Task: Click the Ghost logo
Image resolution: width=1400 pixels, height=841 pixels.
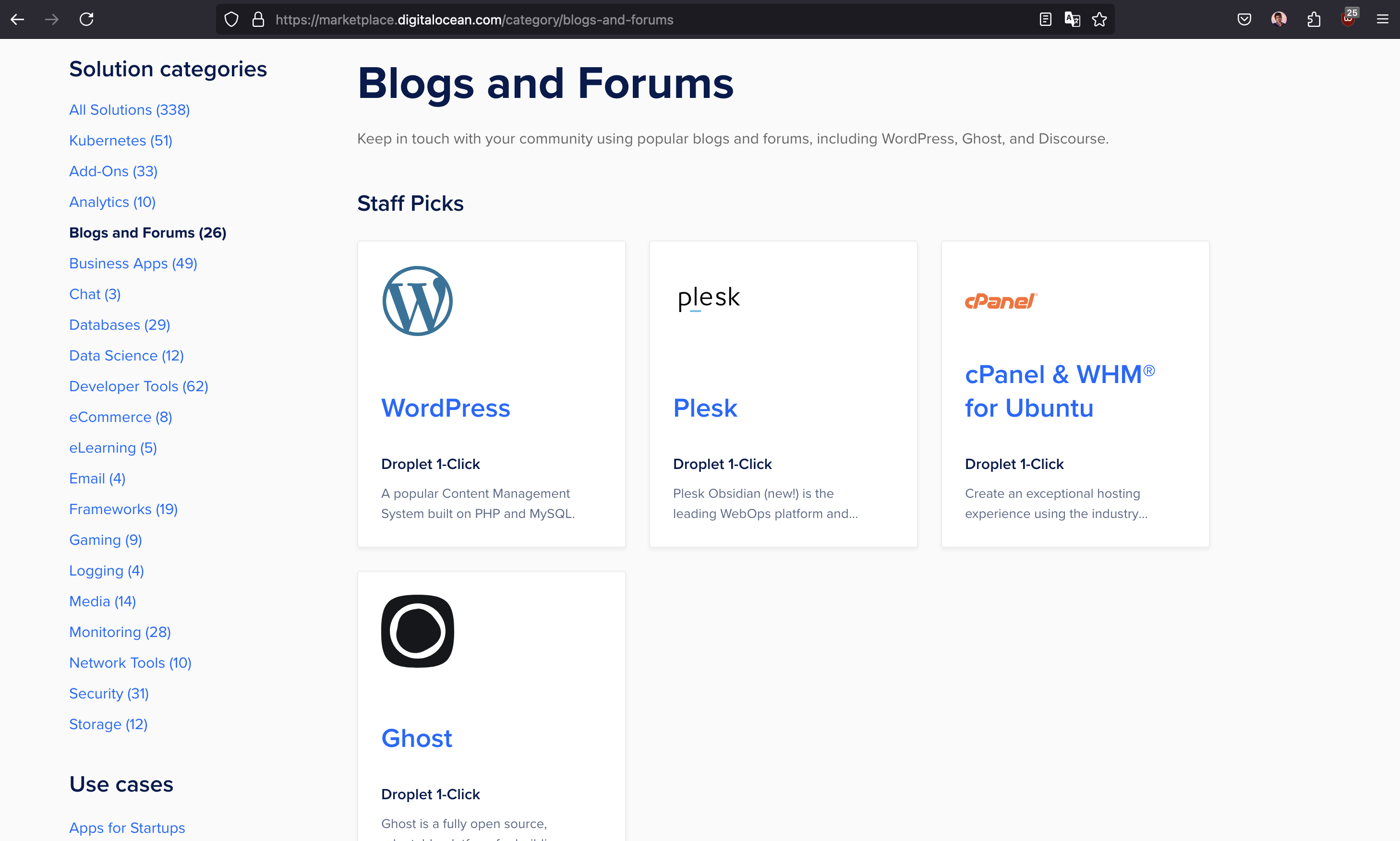Action: tap(417, 631)
